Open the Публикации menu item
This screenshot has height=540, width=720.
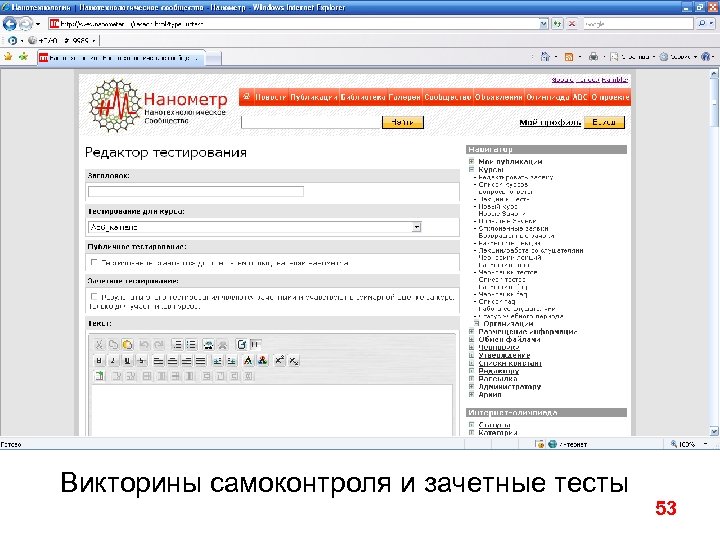pos(314,97)
